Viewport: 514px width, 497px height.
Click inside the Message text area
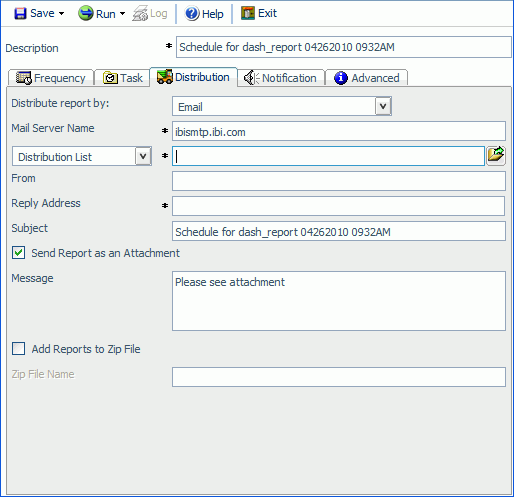[339, 301]
